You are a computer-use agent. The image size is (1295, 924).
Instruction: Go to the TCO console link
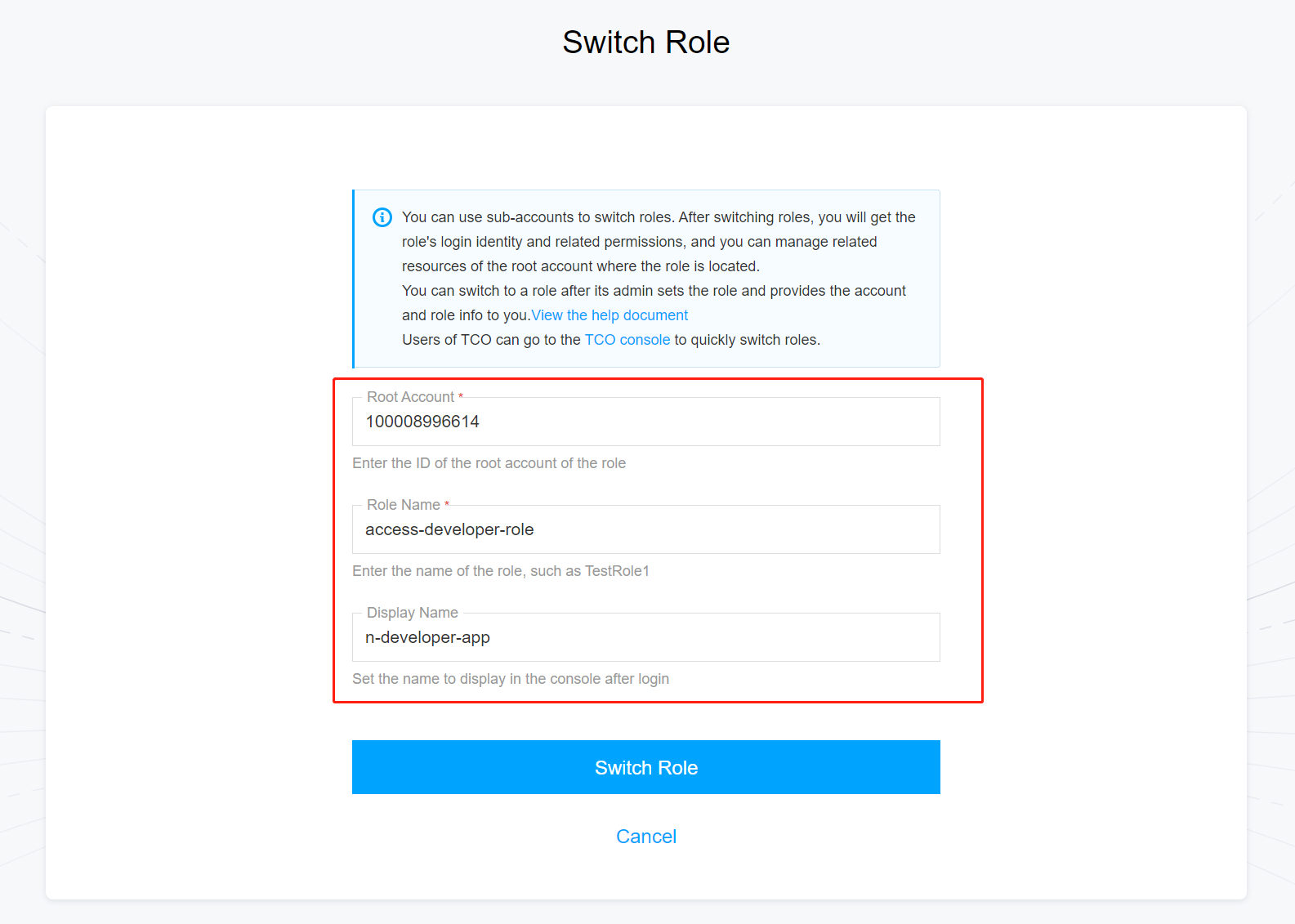(x=627, y=340)
